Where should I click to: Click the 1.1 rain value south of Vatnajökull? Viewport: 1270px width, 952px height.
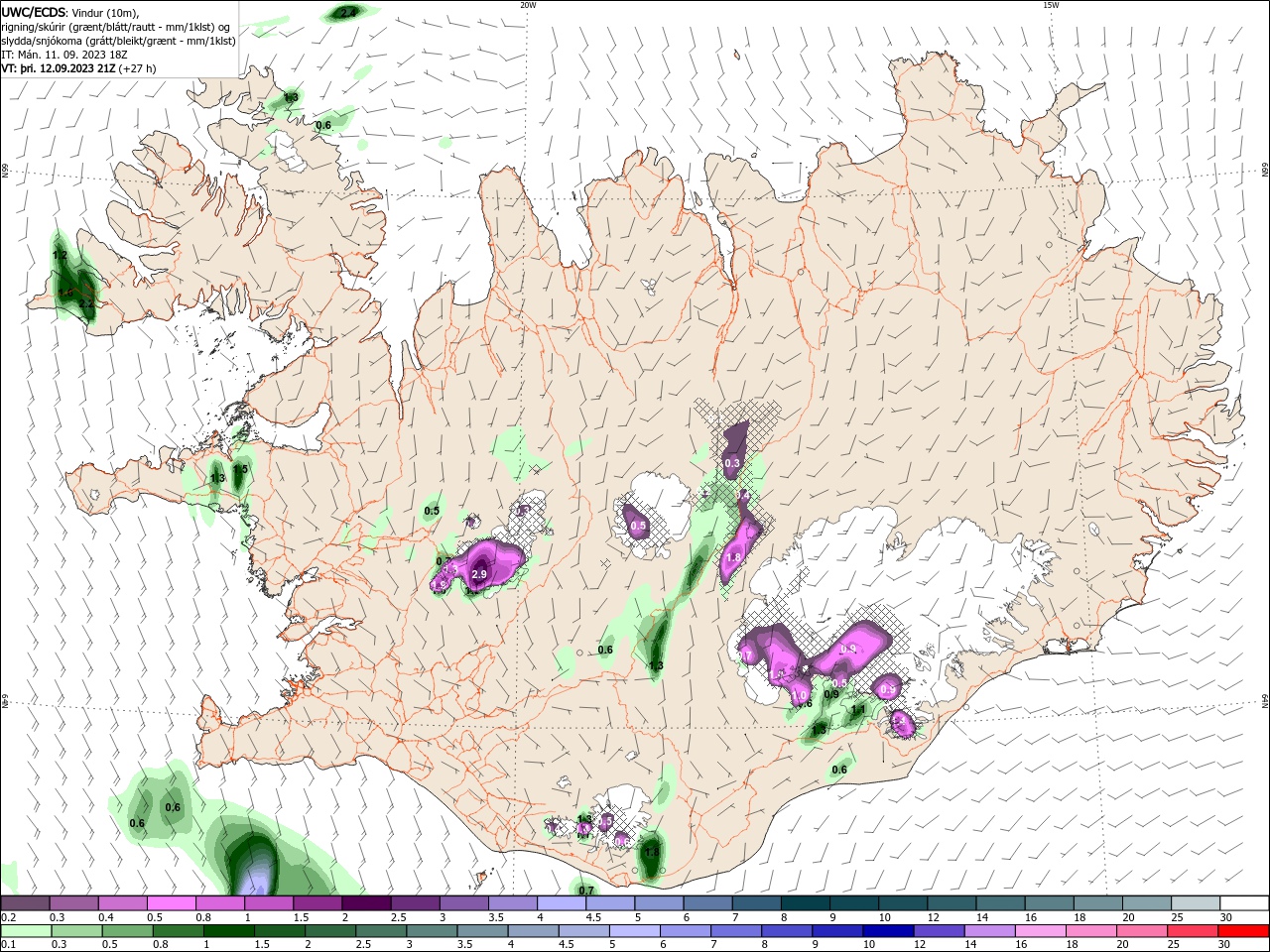click(x=858, y=710)
